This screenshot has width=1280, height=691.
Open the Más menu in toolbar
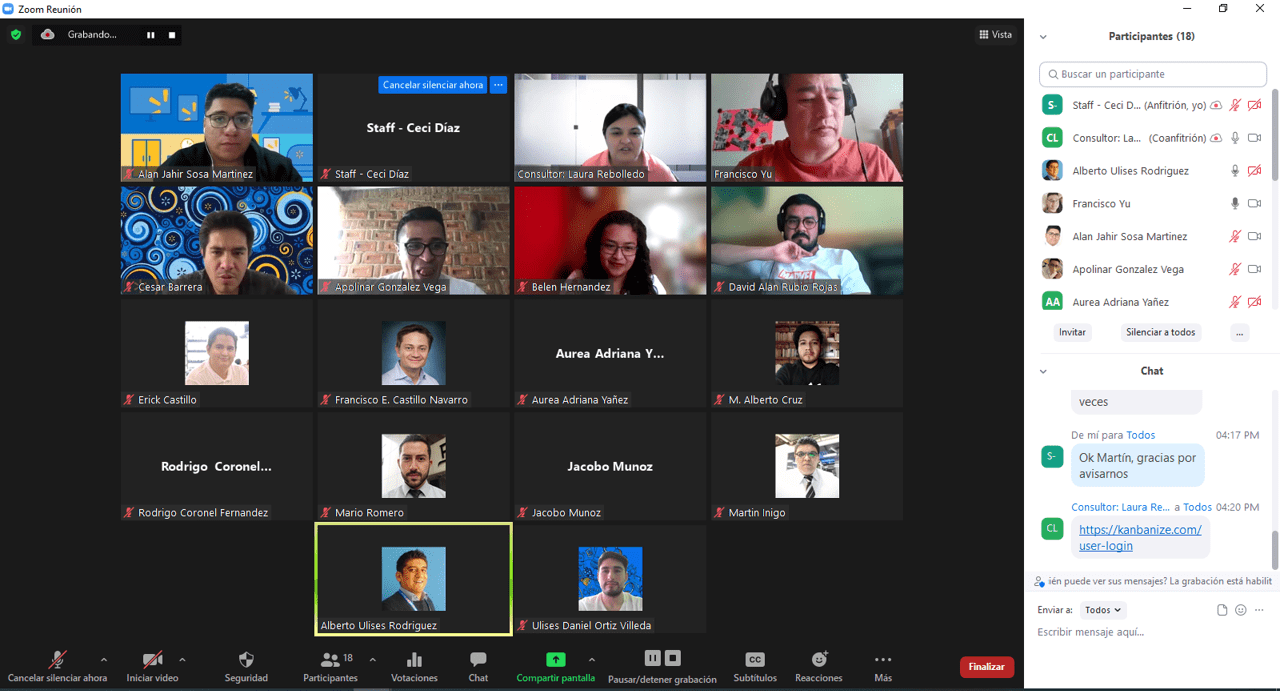pyautogui.click(x=882, y=660)
